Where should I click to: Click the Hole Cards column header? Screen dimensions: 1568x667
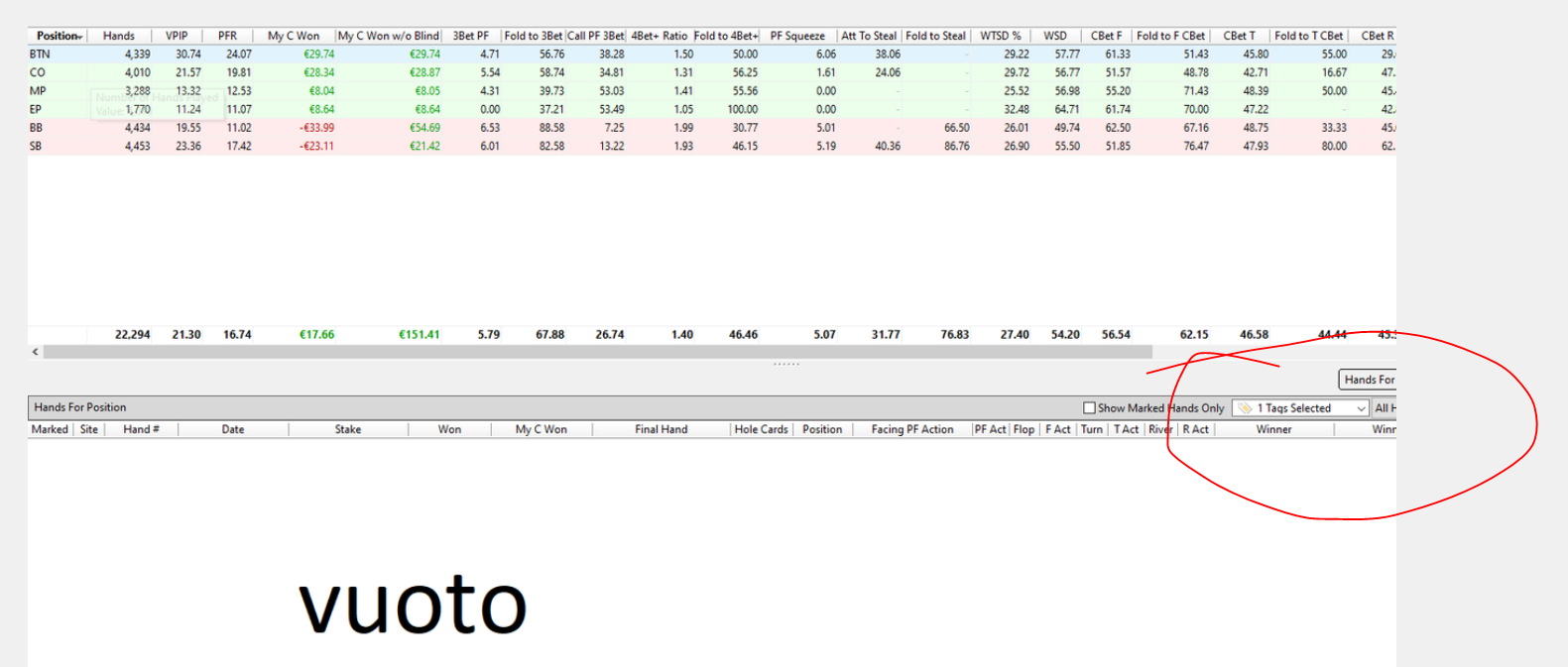pyautogui.click(x=761, y=429)
